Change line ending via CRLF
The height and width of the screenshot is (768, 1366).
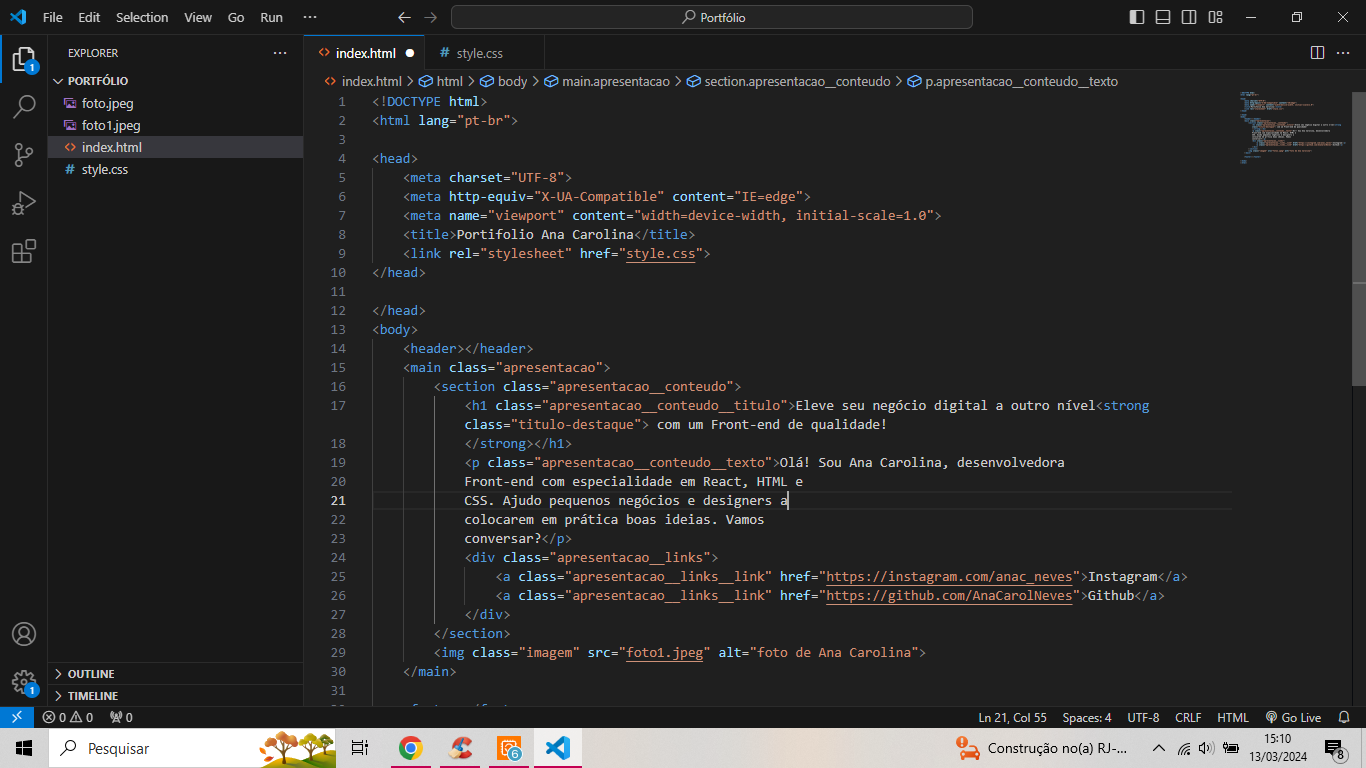coord(1188,717)
